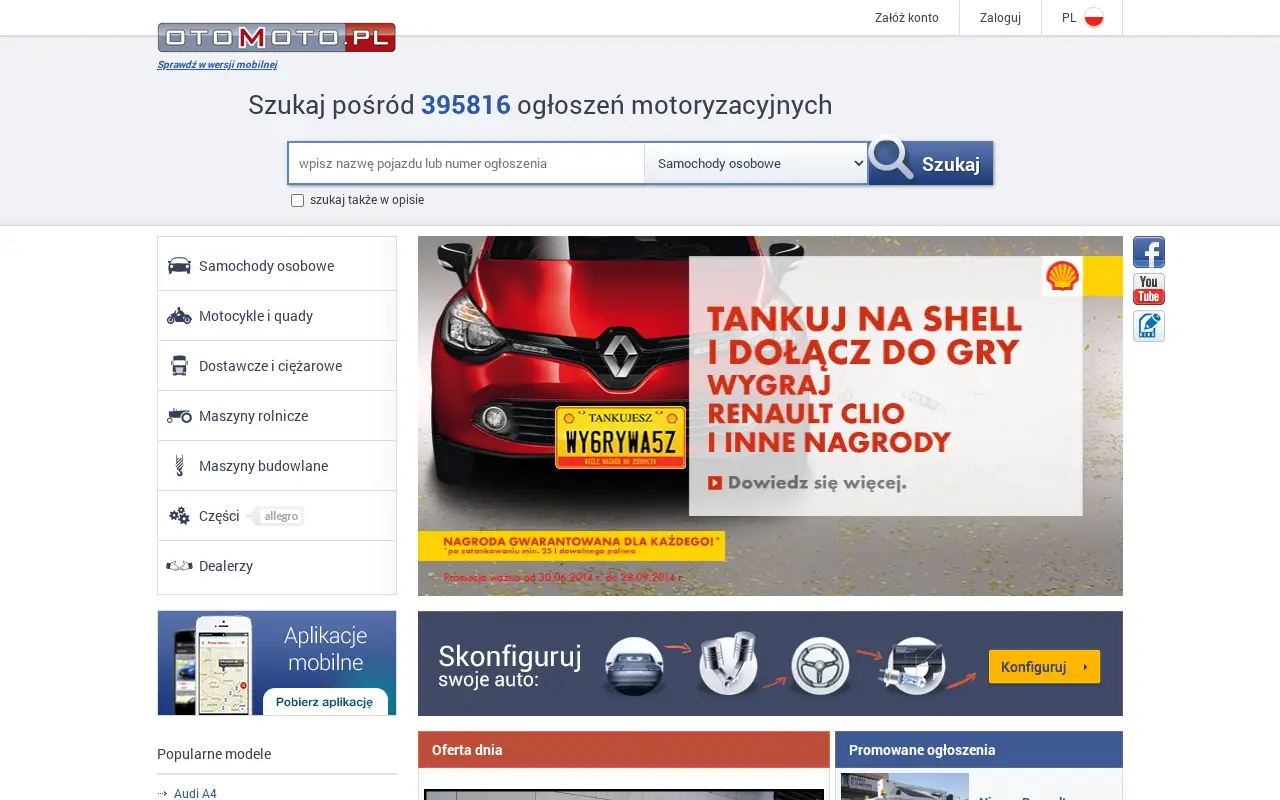
Task: Open Samochody osobowe in the sidebar menu
Action: coord(277,266)
